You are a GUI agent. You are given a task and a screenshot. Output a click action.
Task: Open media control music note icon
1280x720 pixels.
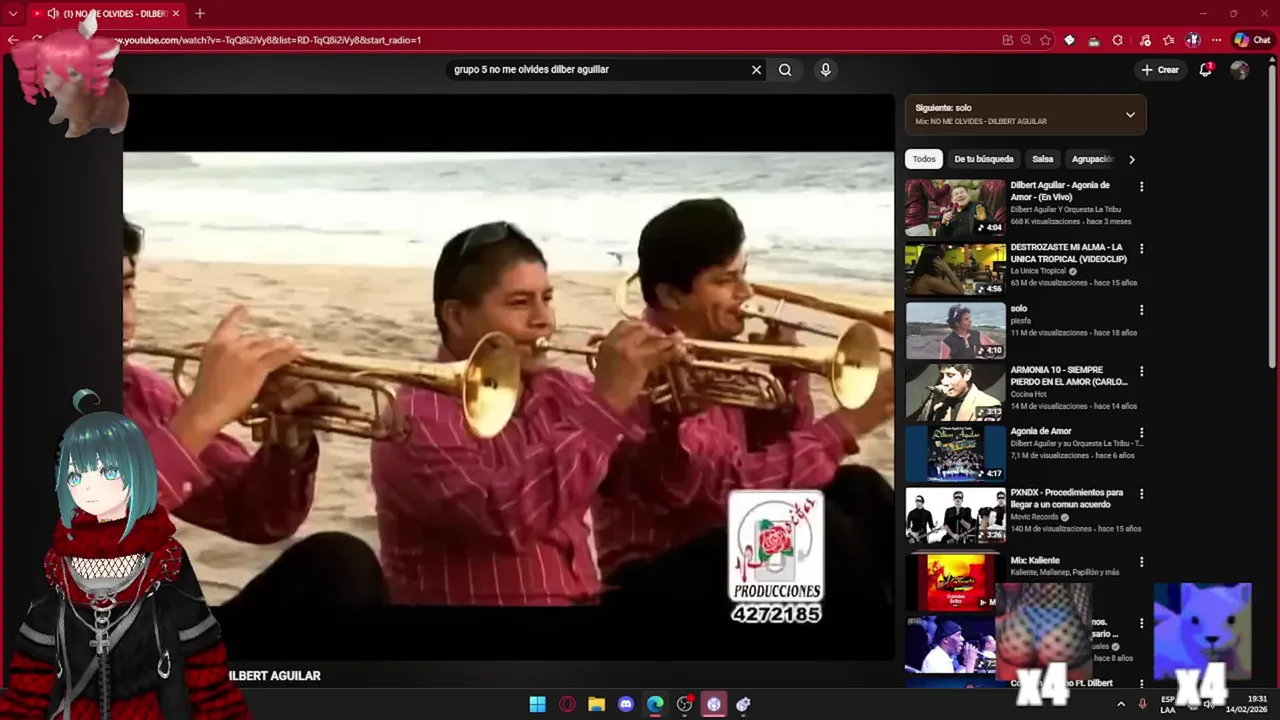pyautogui.click(x=1143, y=41)
